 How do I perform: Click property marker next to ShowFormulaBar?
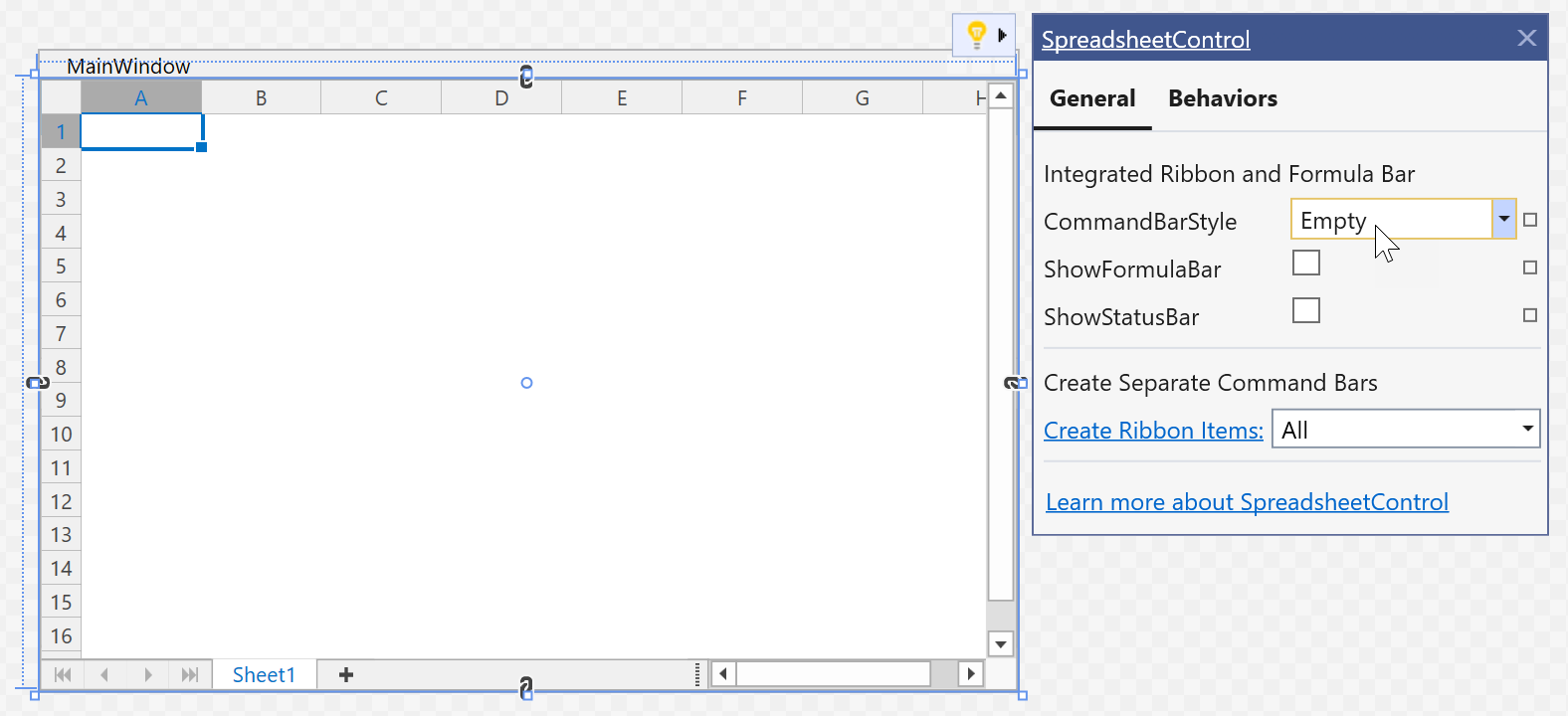tap(1530, 268)
